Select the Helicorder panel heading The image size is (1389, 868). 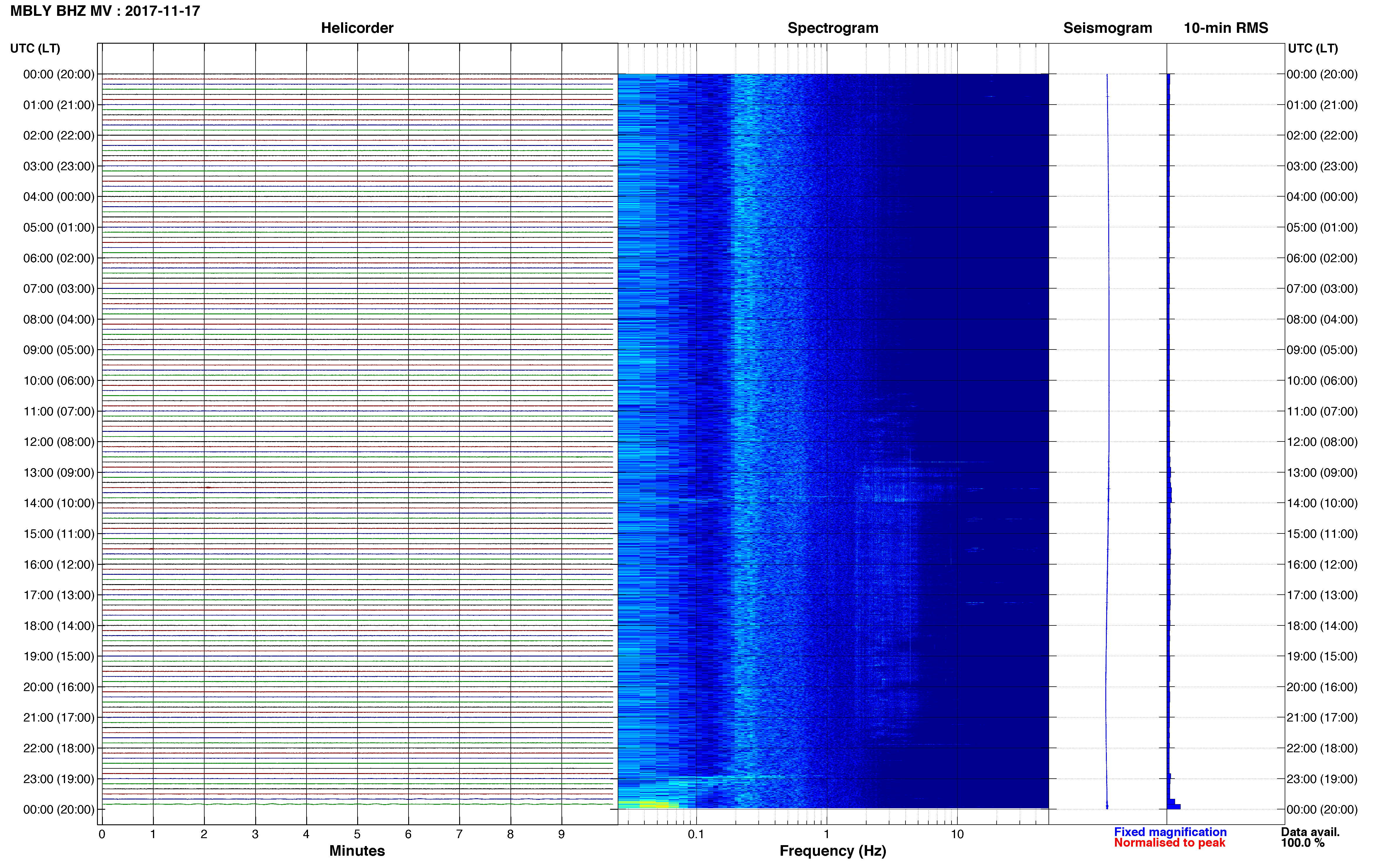(357, 28)
